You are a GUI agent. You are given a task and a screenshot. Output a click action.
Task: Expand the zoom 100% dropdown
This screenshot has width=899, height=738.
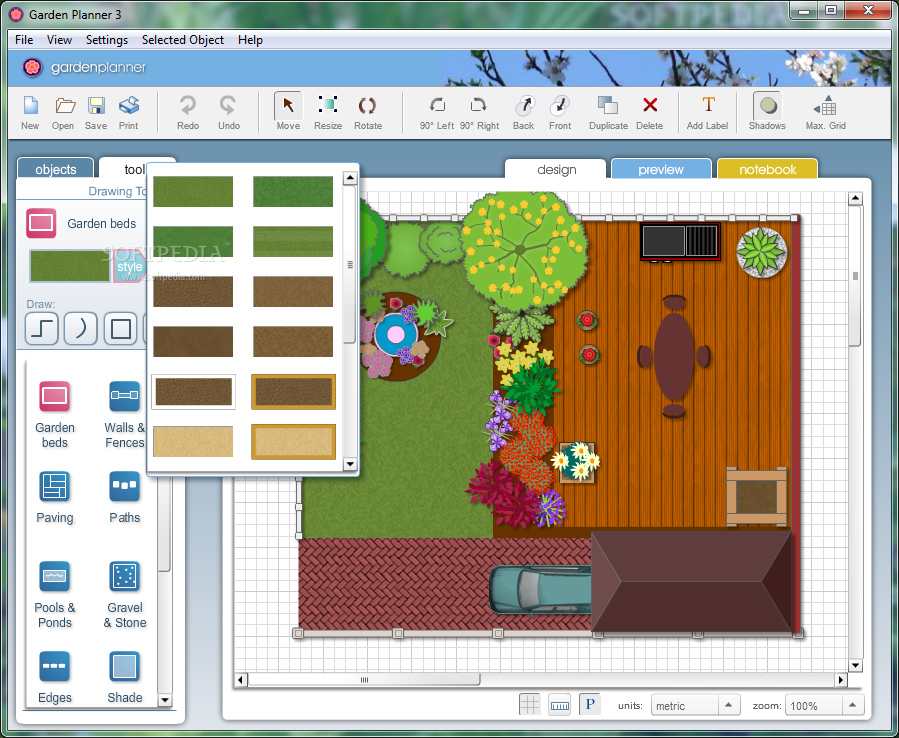click(x=852, y=705)
